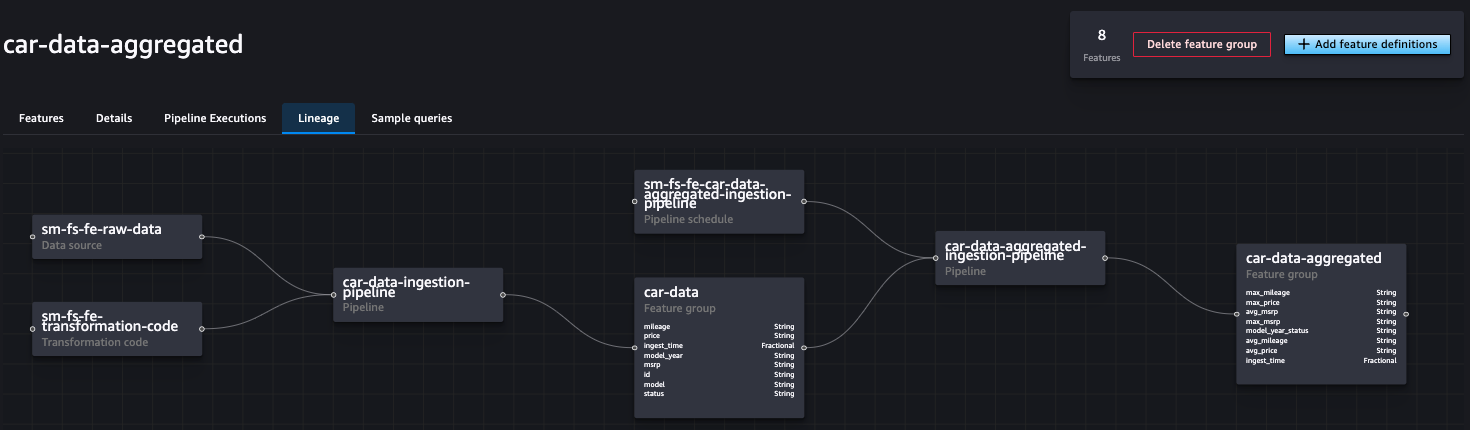Click the Delete feature group button
Screen dimensions: 1470x430
coord(1201,44)
